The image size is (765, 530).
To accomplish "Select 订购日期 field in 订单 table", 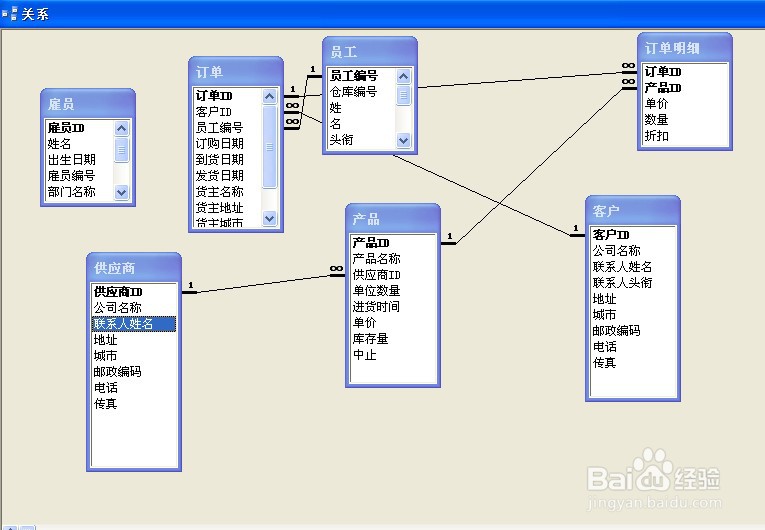I will (228, 144).
